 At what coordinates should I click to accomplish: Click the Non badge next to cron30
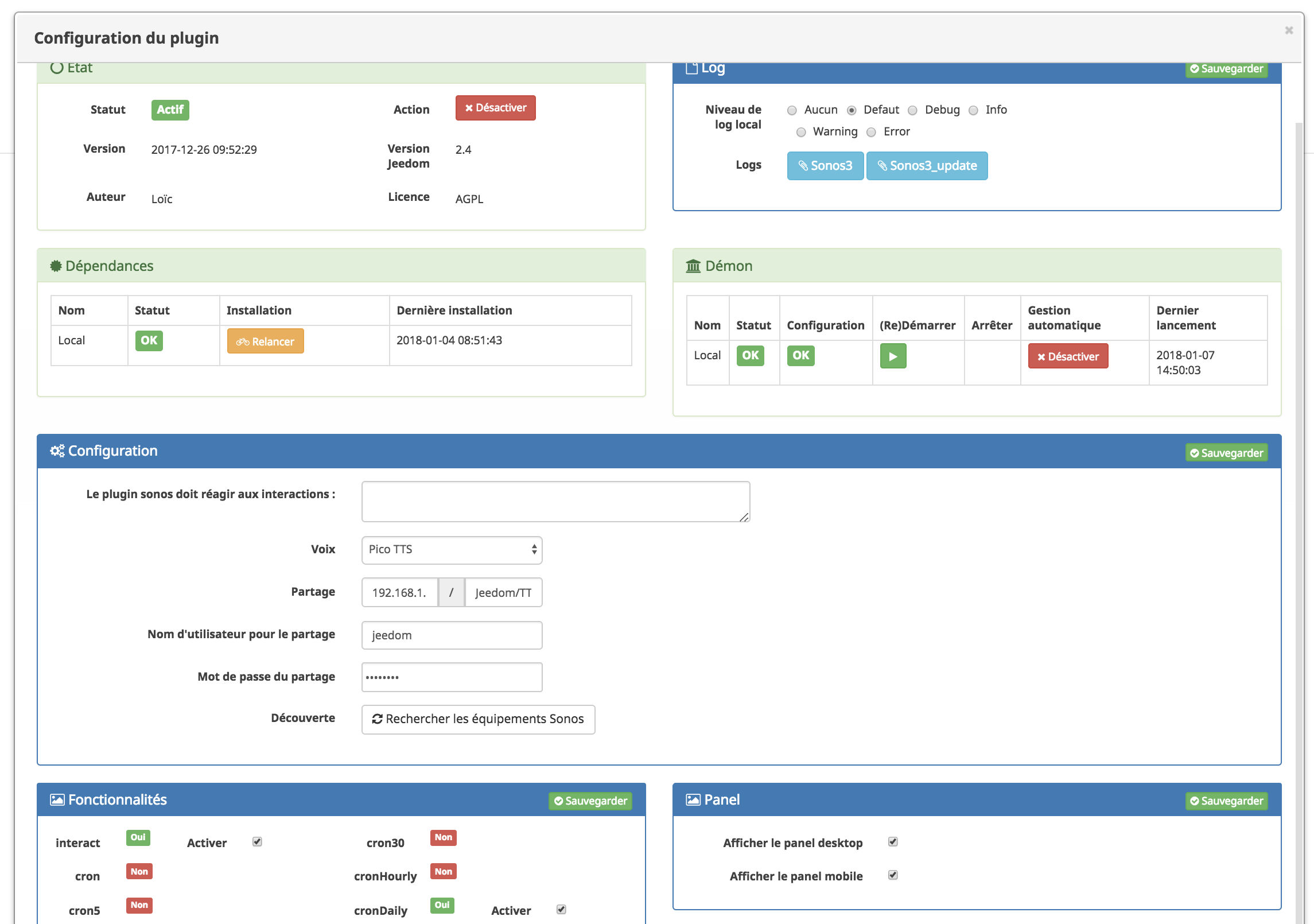[x=444, y=837]
